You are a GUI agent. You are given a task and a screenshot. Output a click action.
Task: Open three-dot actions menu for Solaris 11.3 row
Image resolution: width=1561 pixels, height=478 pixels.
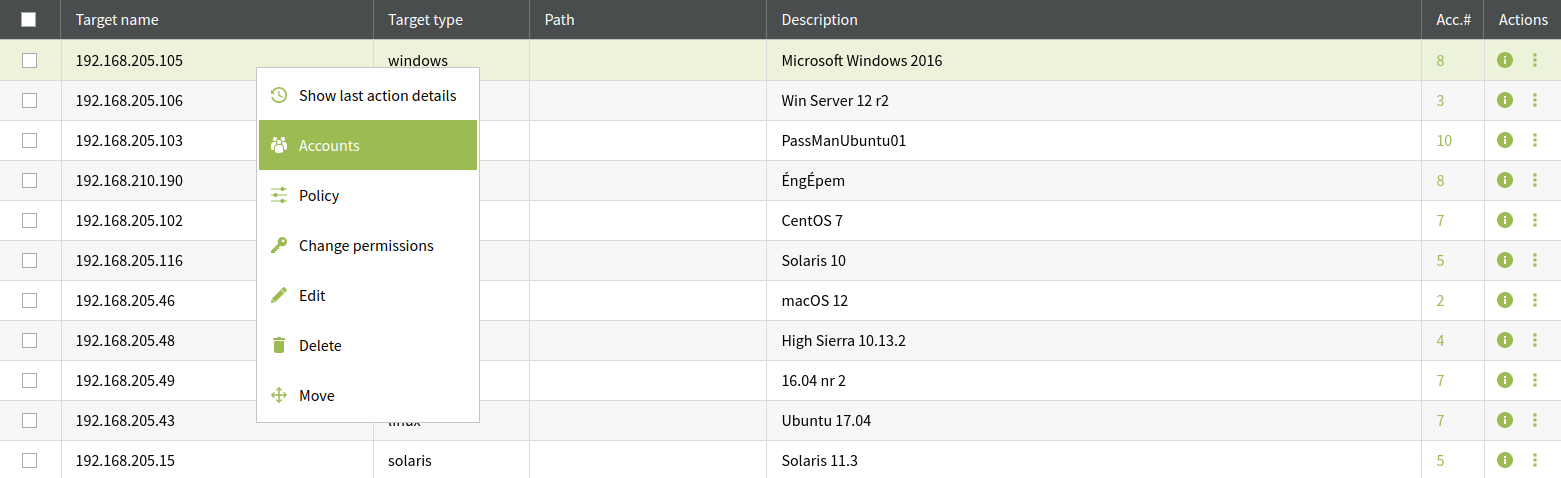tap(1535, 460)
